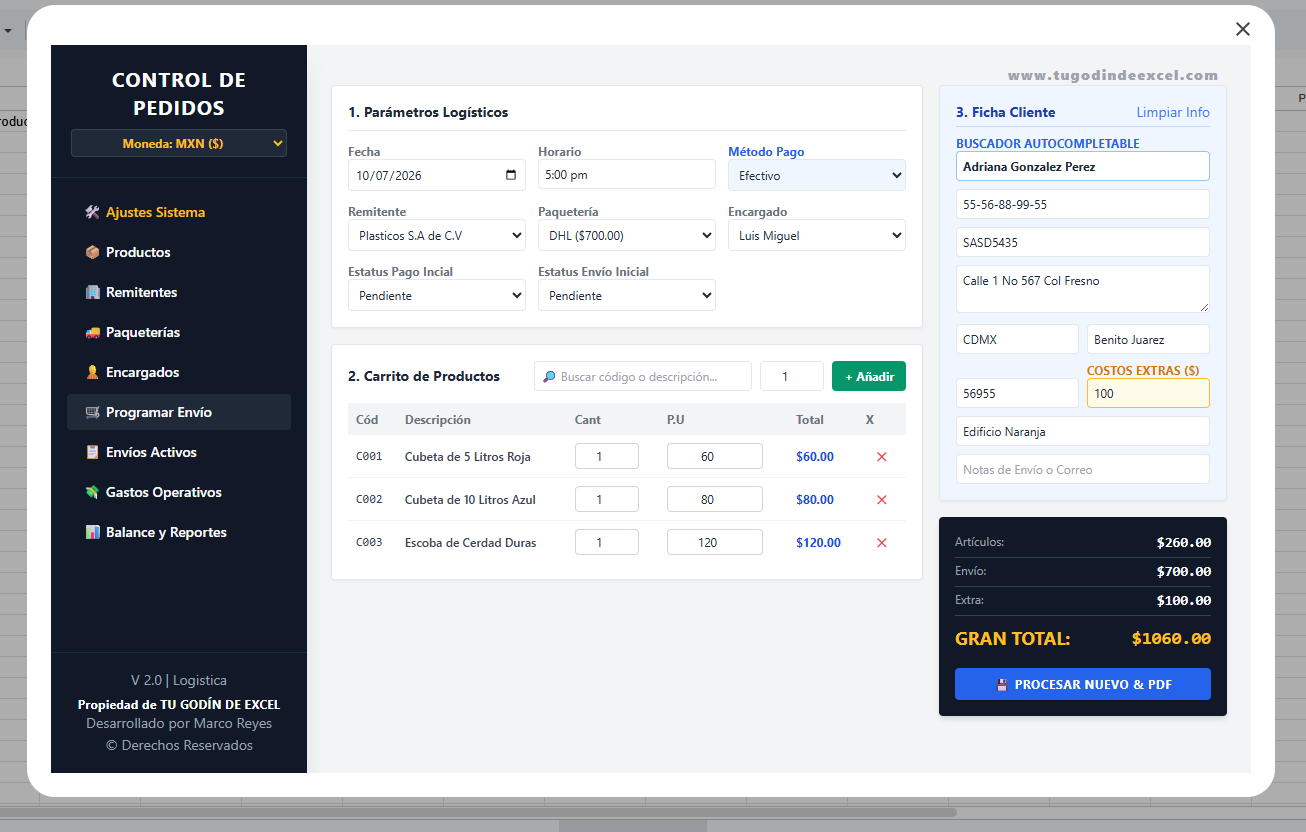The height and width of the screenshot is (832, 1306).
Task: Open the Moneda MXN currency dropdown
Action: coord(179,143)
